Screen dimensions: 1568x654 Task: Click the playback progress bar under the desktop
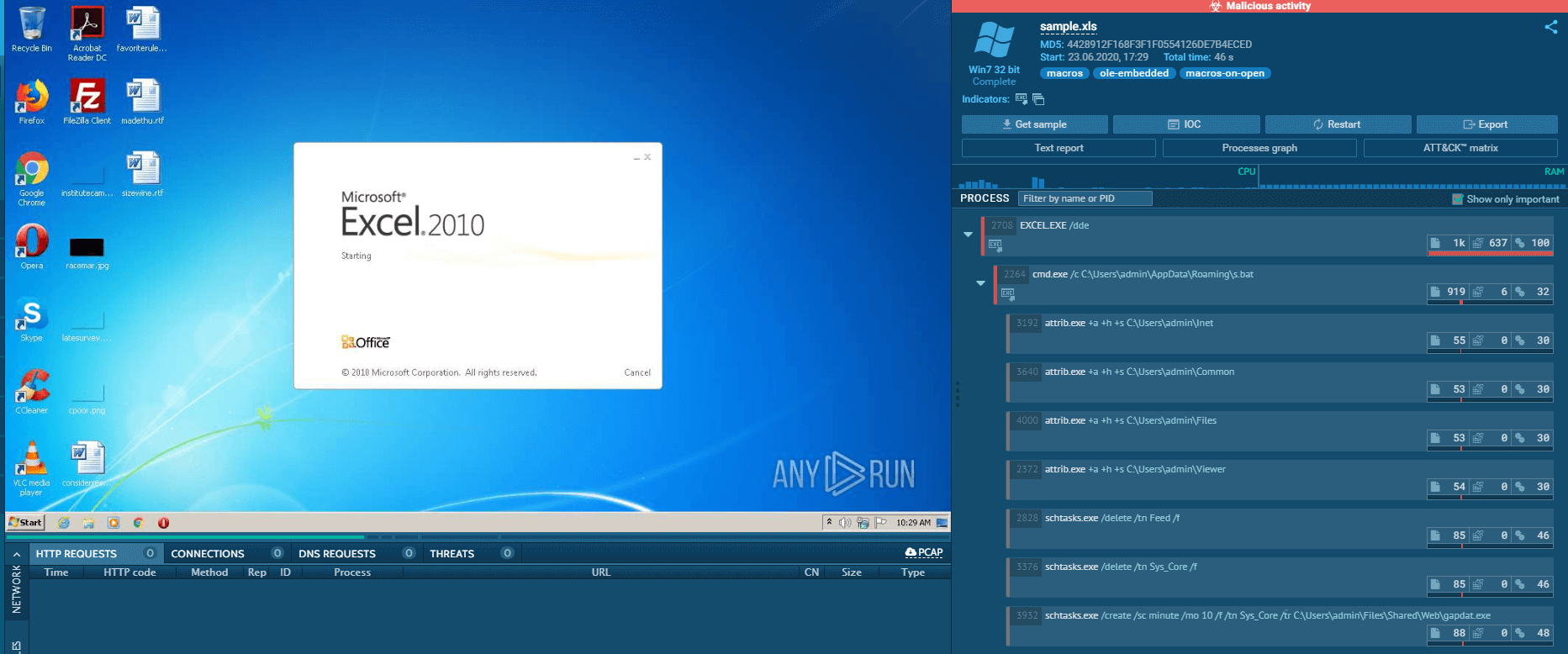[x=478, y=536]
